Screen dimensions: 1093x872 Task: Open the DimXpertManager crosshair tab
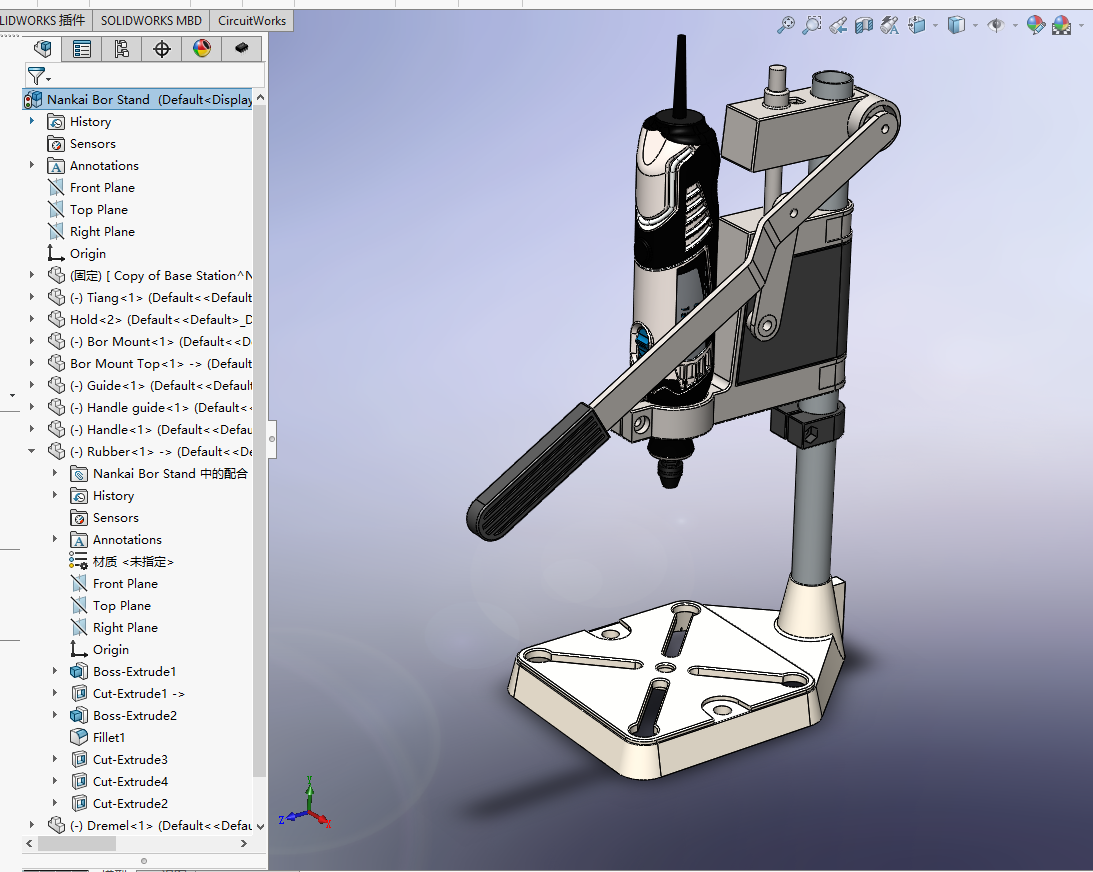[162, 48]
